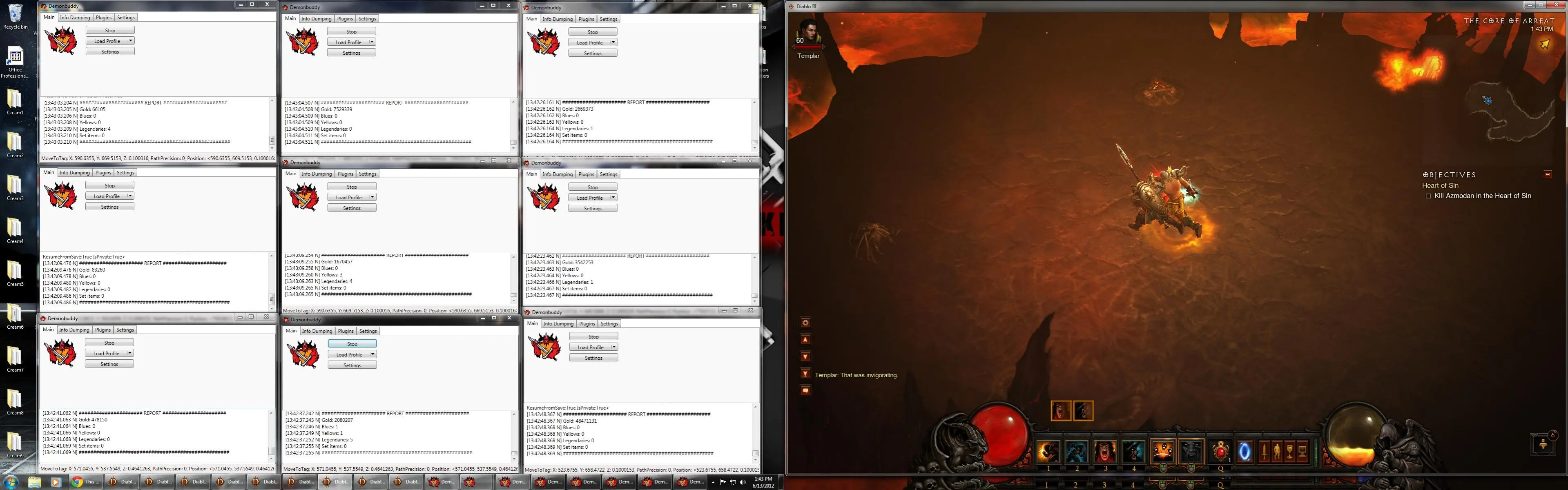Viewport: 1568px width, 490px height.
Task: Activate skill slot 1 in Diablo action bar
Action: [1048, 452]
